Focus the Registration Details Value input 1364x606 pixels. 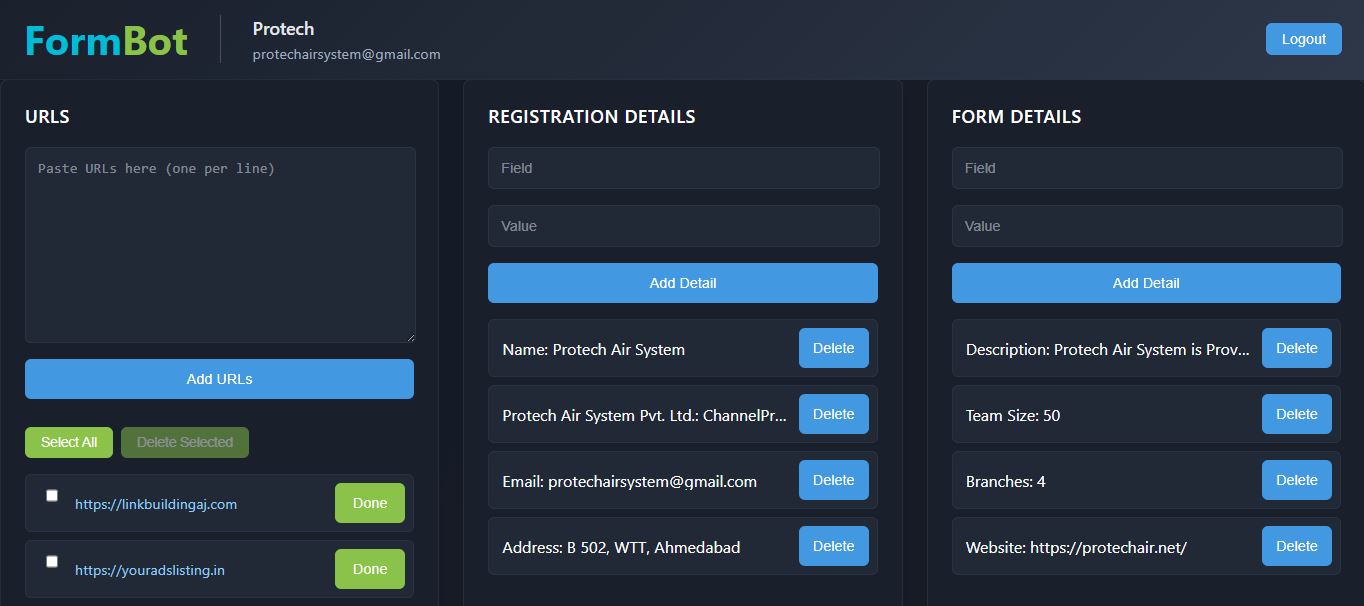pos(683,226)
